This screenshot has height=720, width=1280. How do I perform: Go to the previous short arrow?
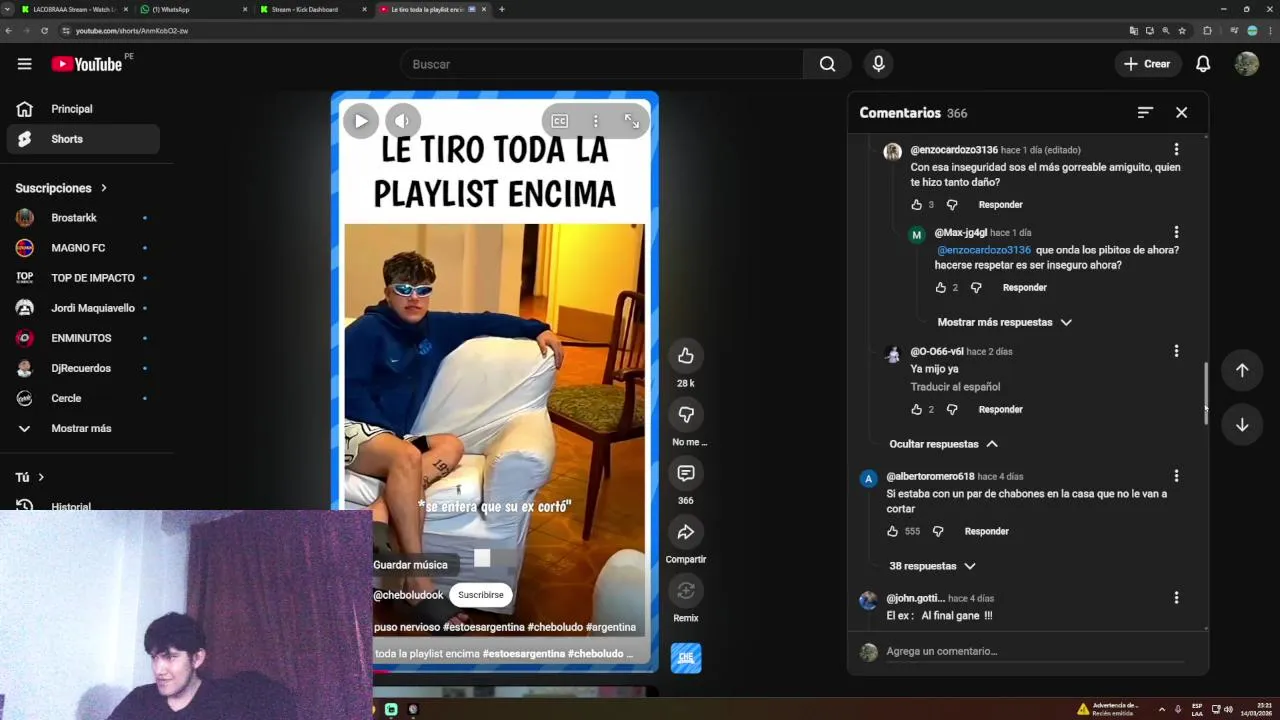pos(1242,370)
